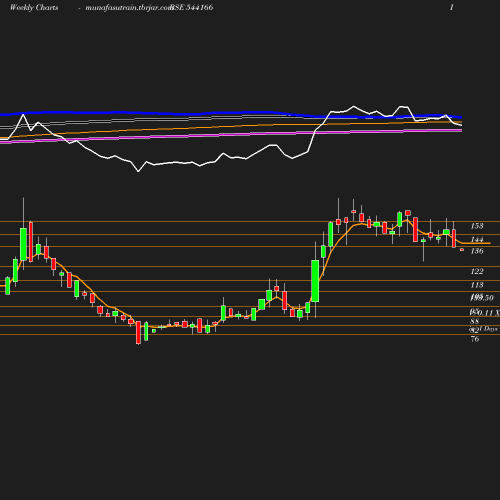The width and height of the screenshot is (500, 500).
Task: Click the large green breakout candle after the basing period
Action: [x=315, y=281]
